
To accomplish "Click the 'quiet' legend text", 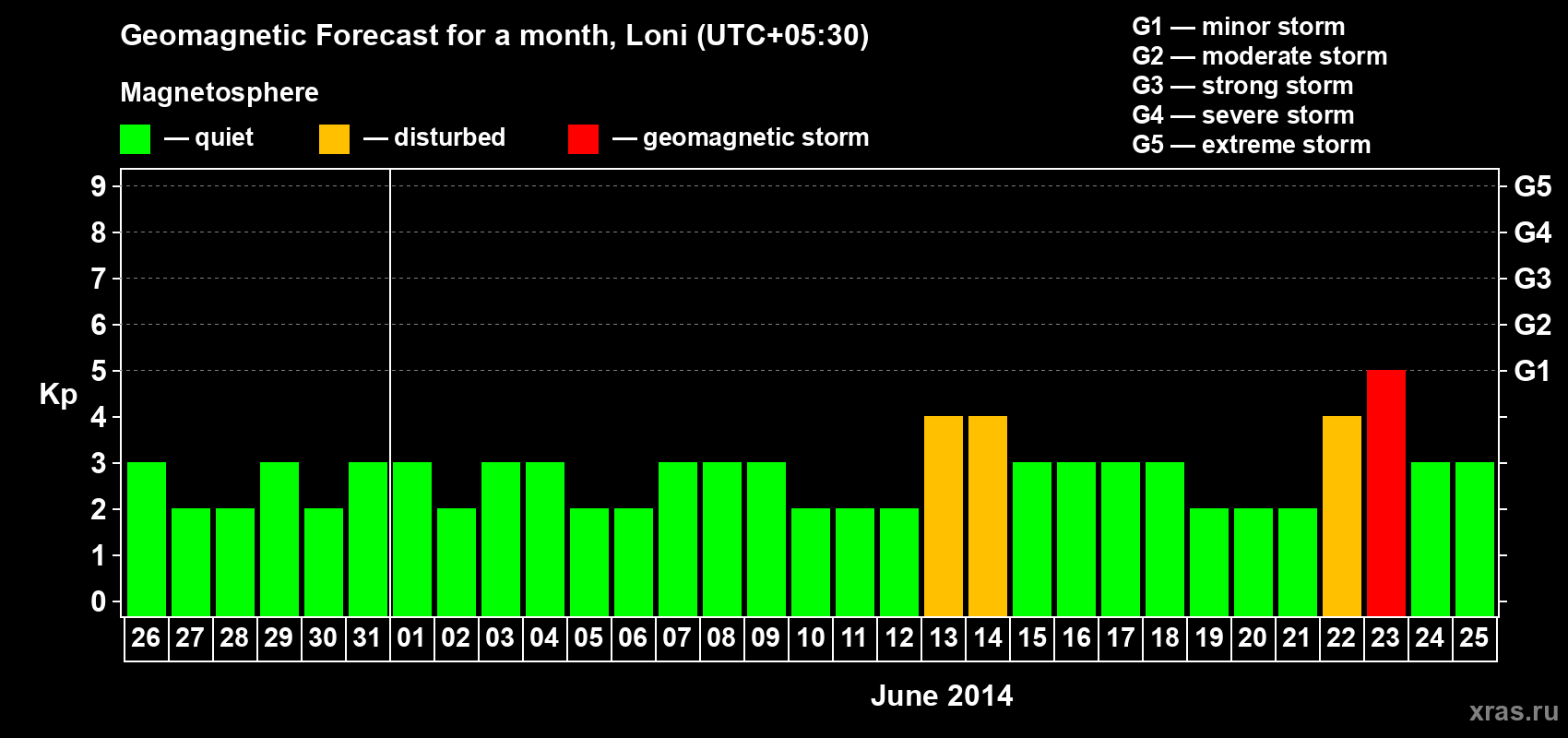I will (224, 138).
